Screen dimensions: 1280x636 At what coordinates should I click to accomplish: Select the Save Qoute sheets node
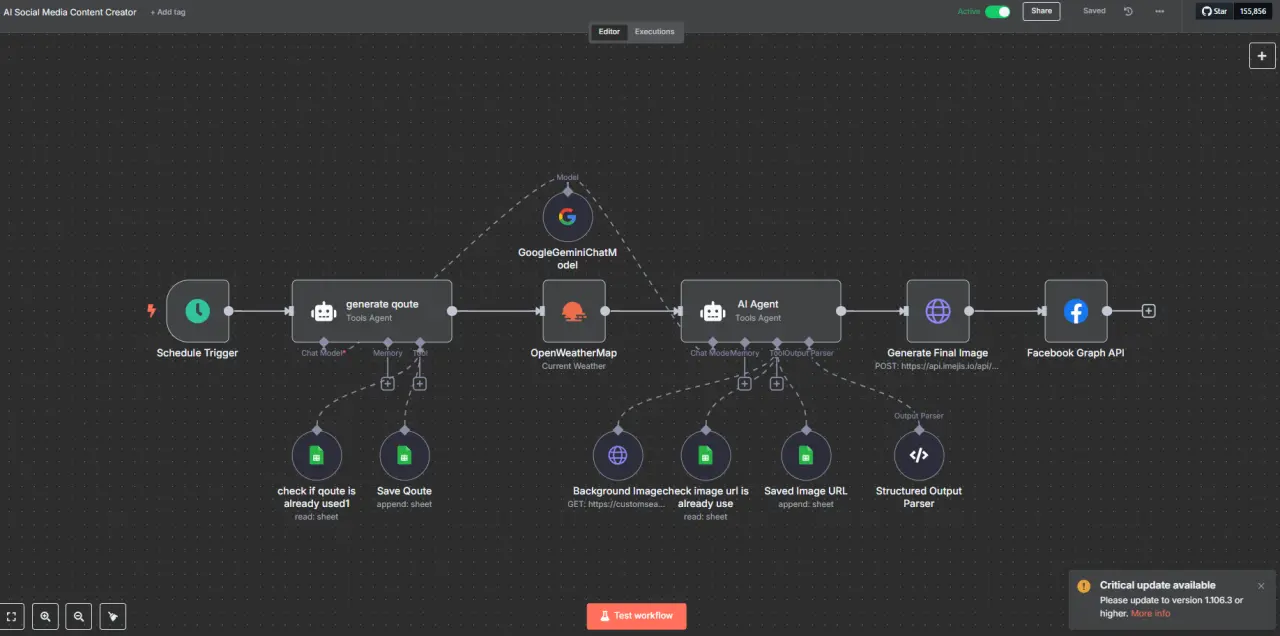click(x=404, y=456)
